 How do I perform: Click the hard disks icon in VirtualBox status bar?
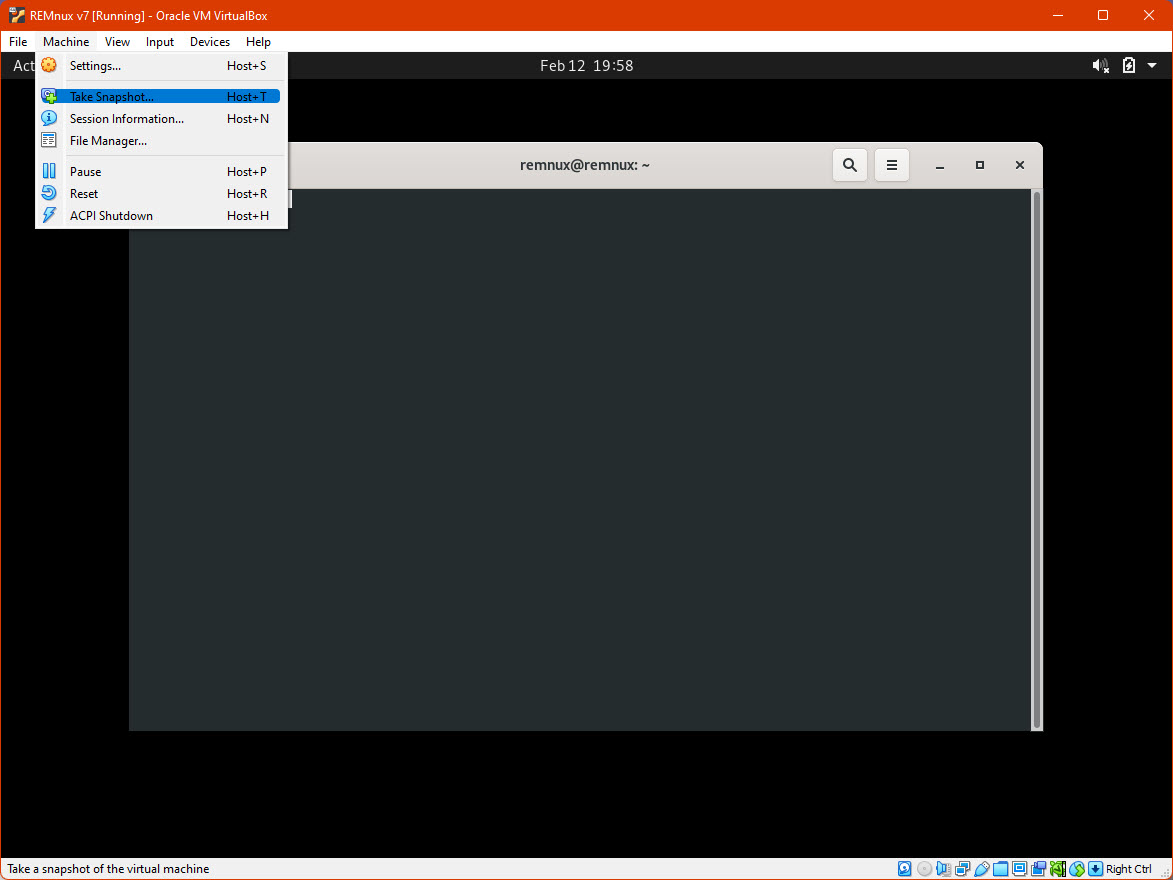[904, 868]
